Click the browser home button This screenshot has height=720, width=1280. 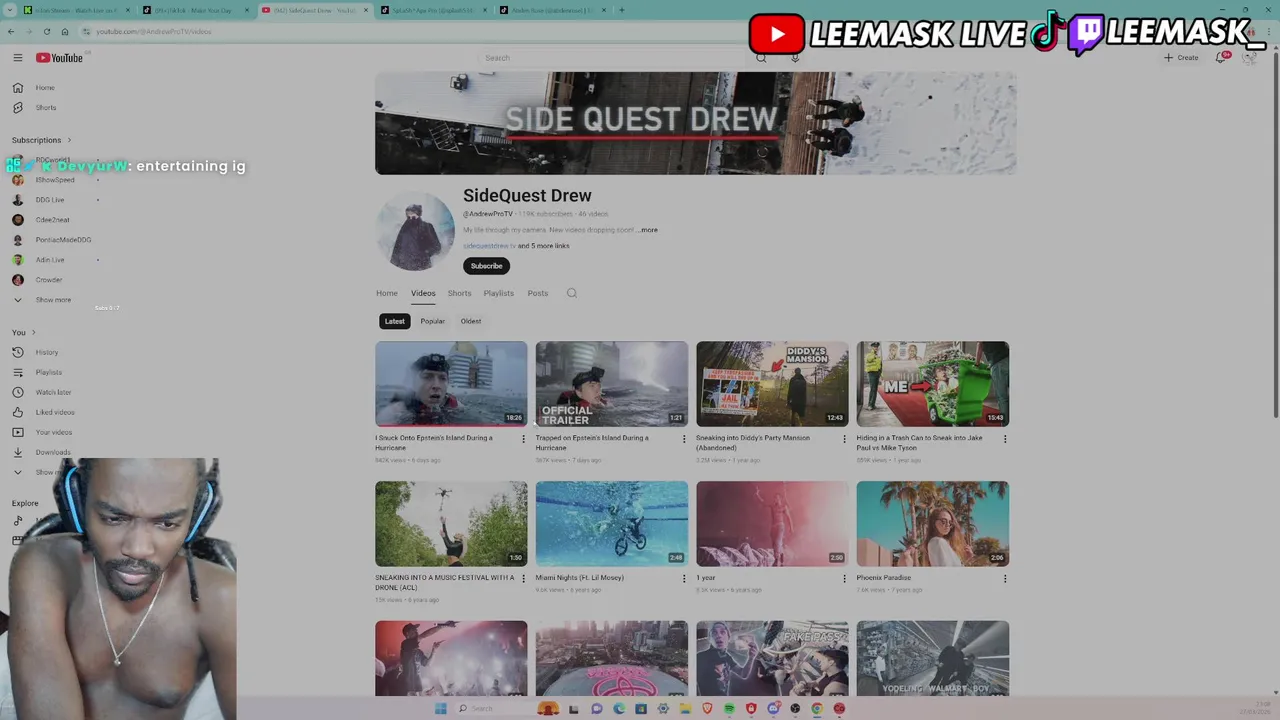(x=64, y=31)
